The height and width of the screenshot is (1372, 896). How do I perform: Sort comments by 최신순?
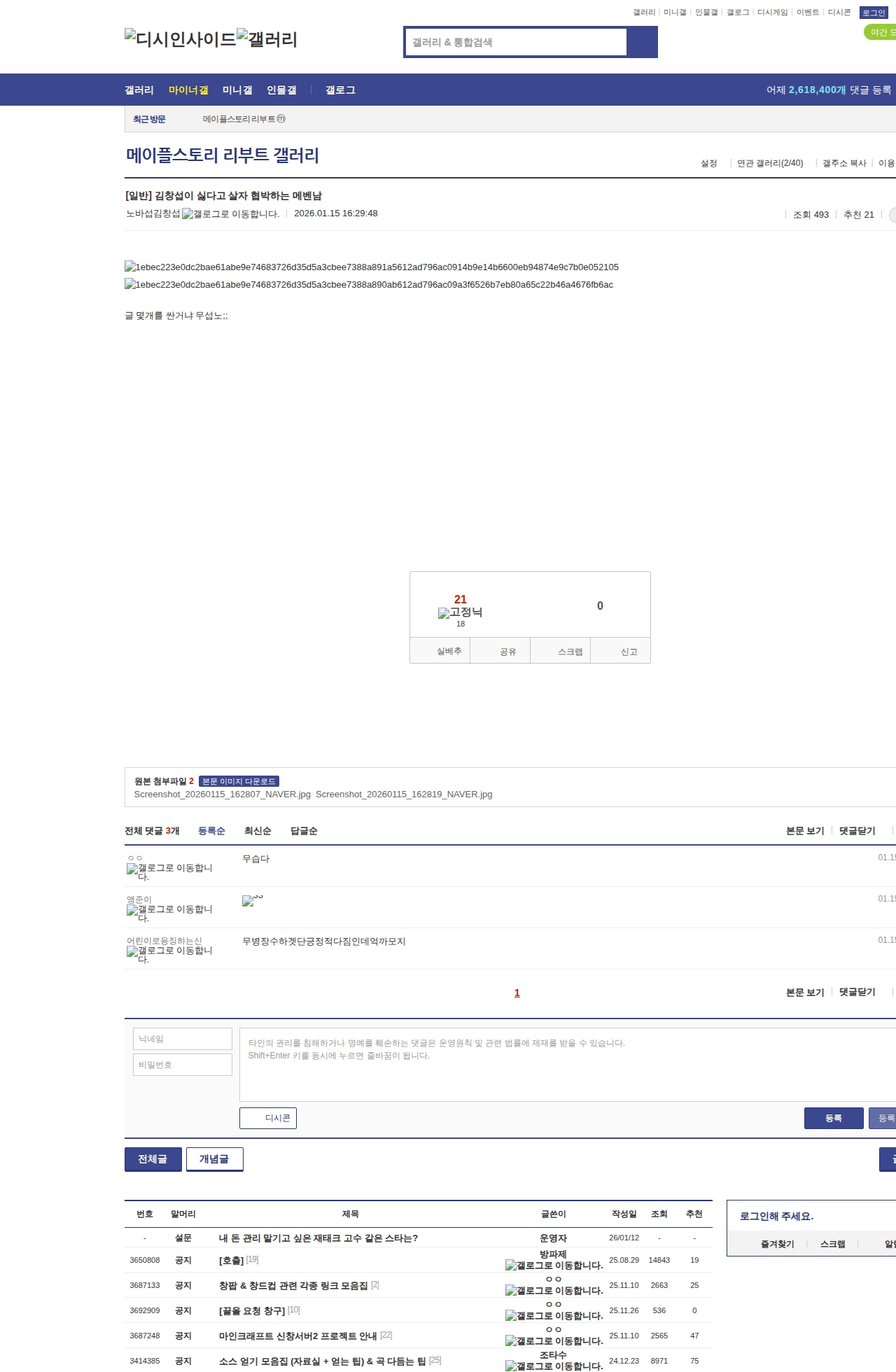point(258,831)
